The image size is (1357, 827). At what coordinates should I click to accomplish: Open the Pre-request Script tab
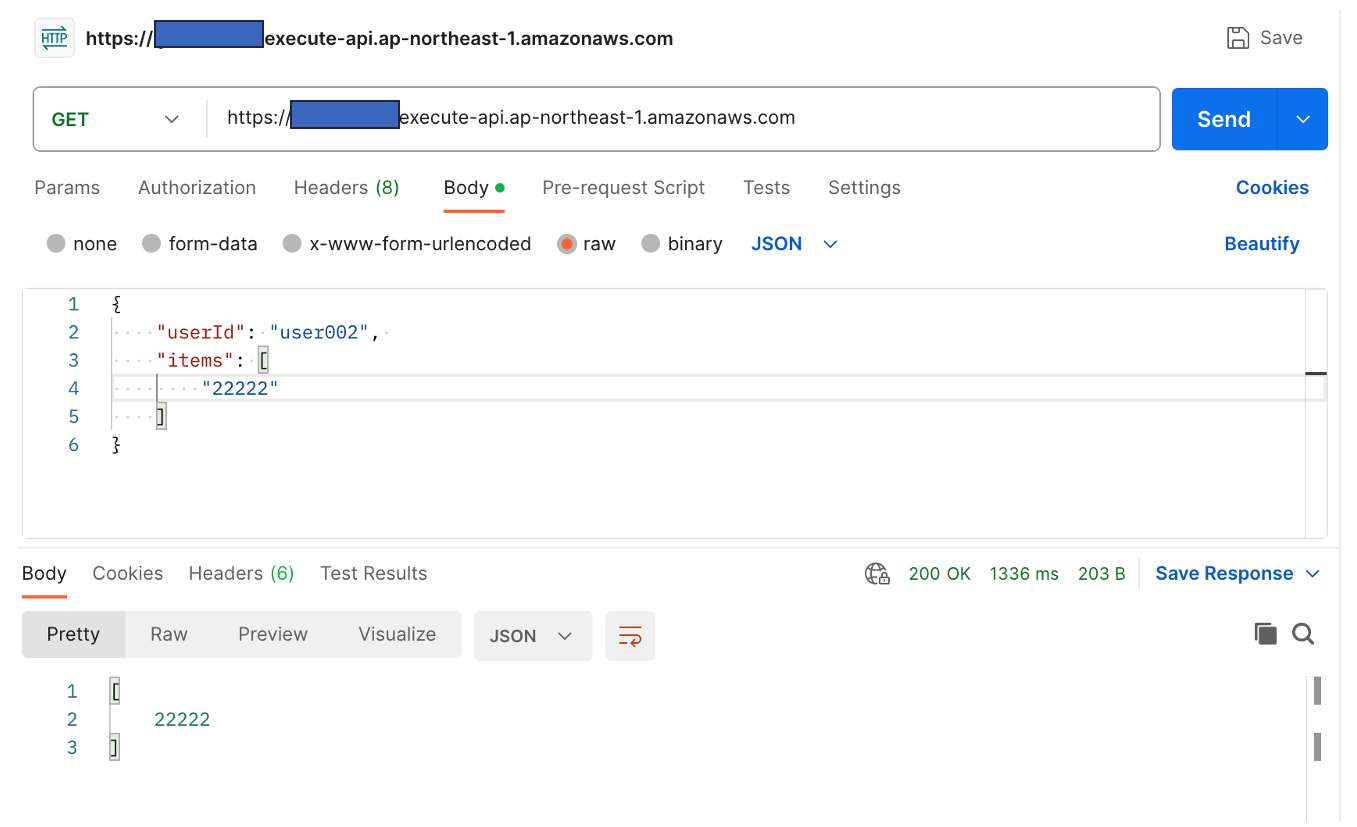point(623,188)
